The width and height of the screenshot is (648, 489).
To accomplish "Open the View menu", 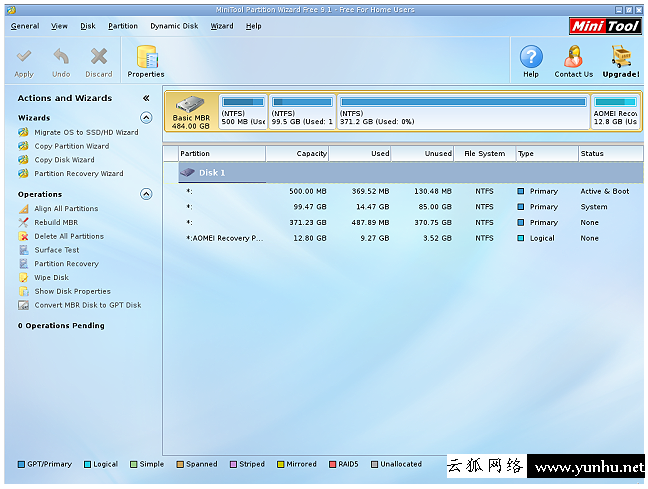I will tap(59, 26).
